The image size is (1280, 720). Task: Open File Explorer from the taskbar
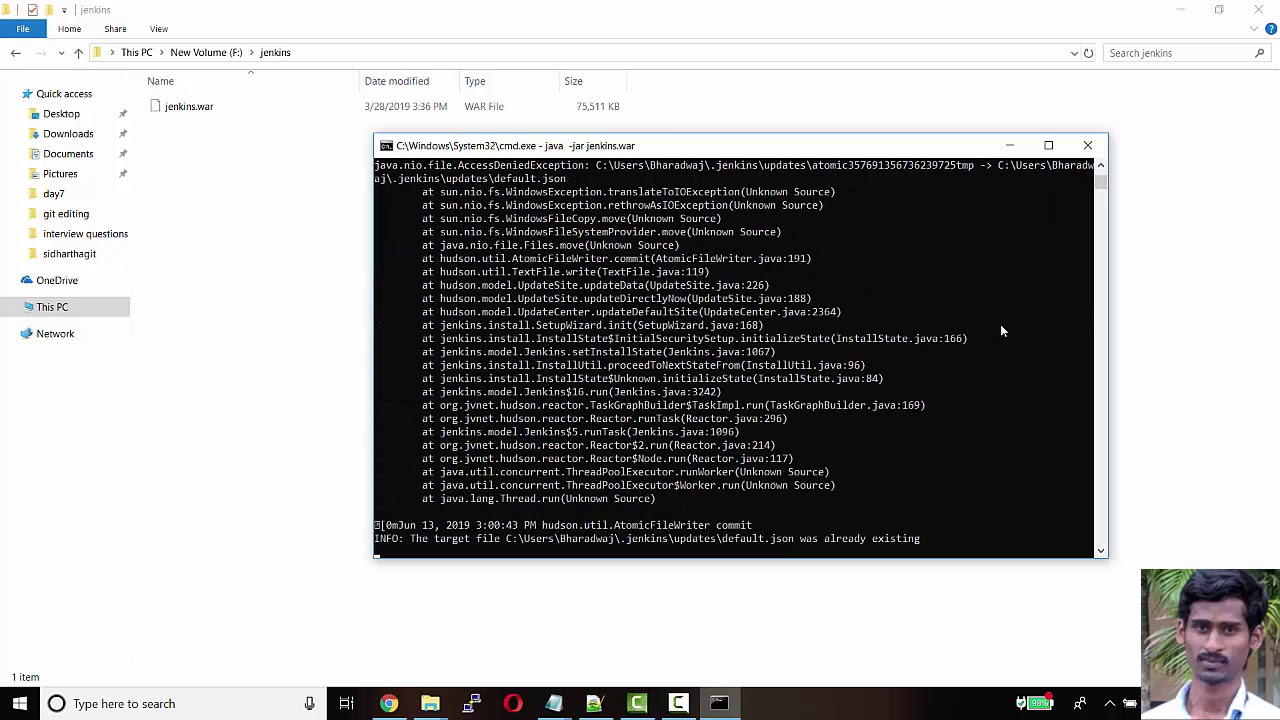pyautogui.click(x=430, y=703)
